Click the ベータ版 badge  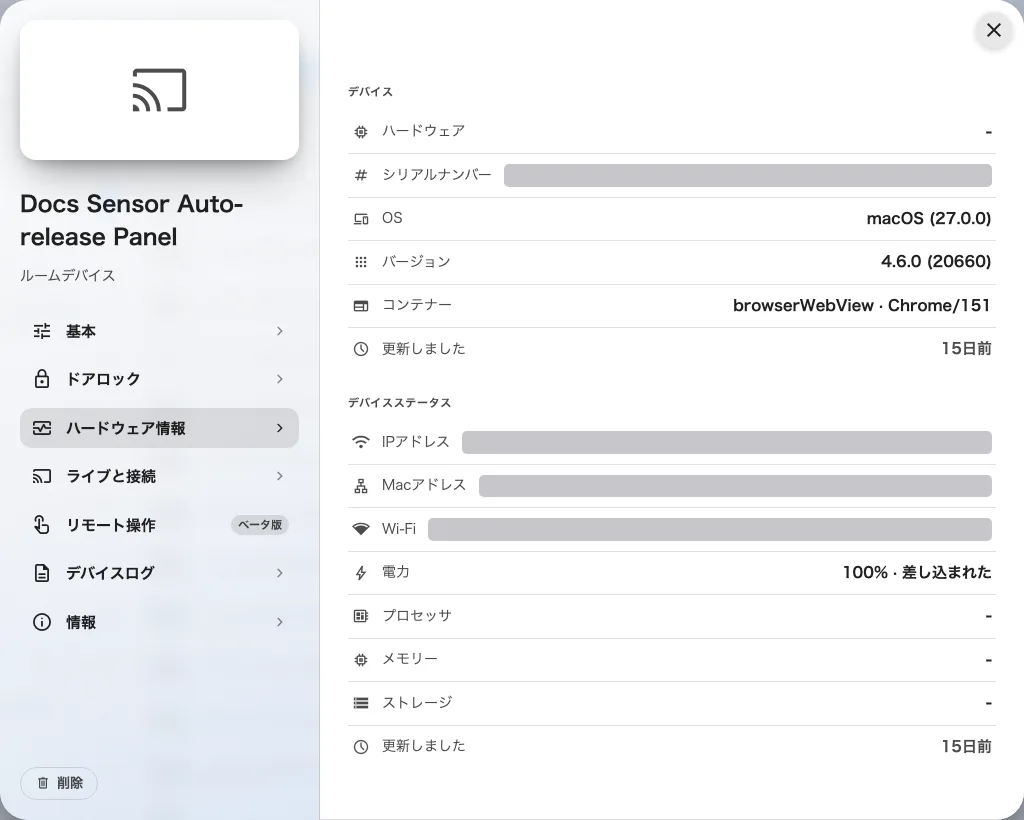(x=260, y=524)
